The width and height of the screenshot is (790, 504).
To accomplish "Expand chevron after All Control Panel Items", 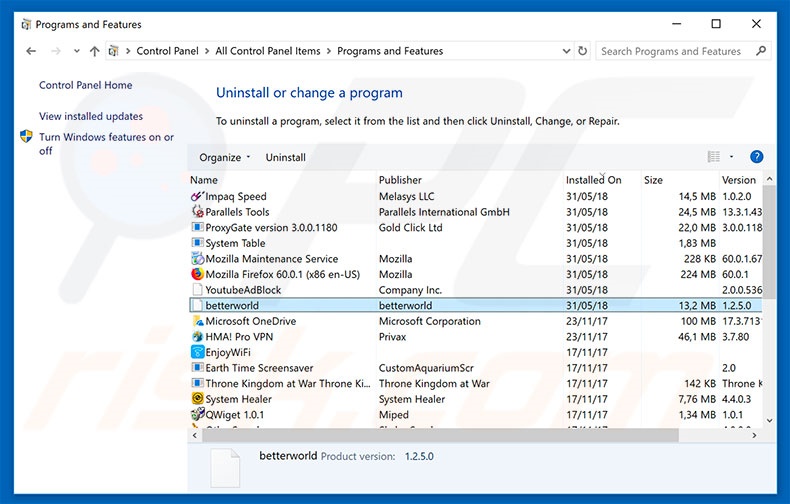I will pos(329,51).
